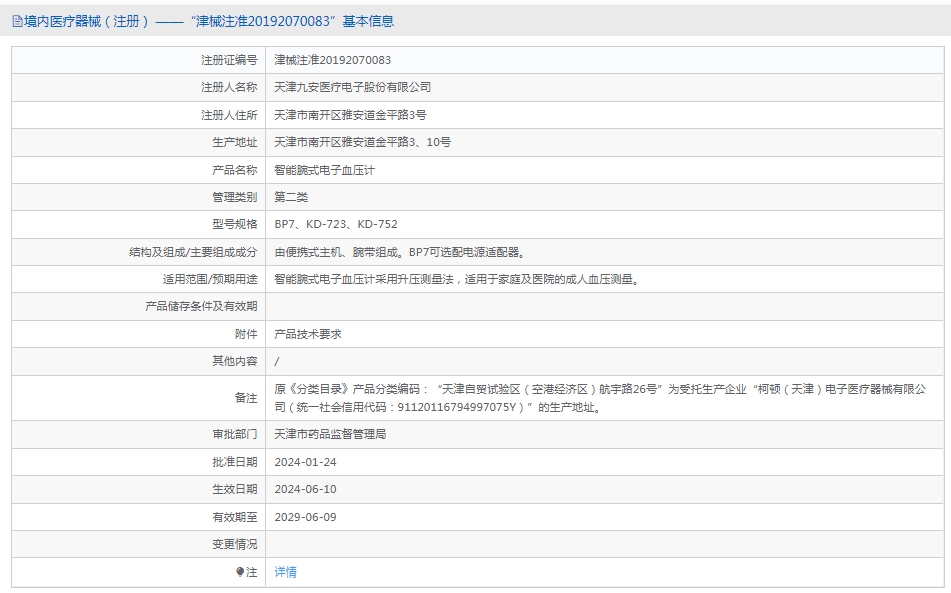Click the effective date 2024-06-10
Screen dimensions: 951x593
pos(305,489)
